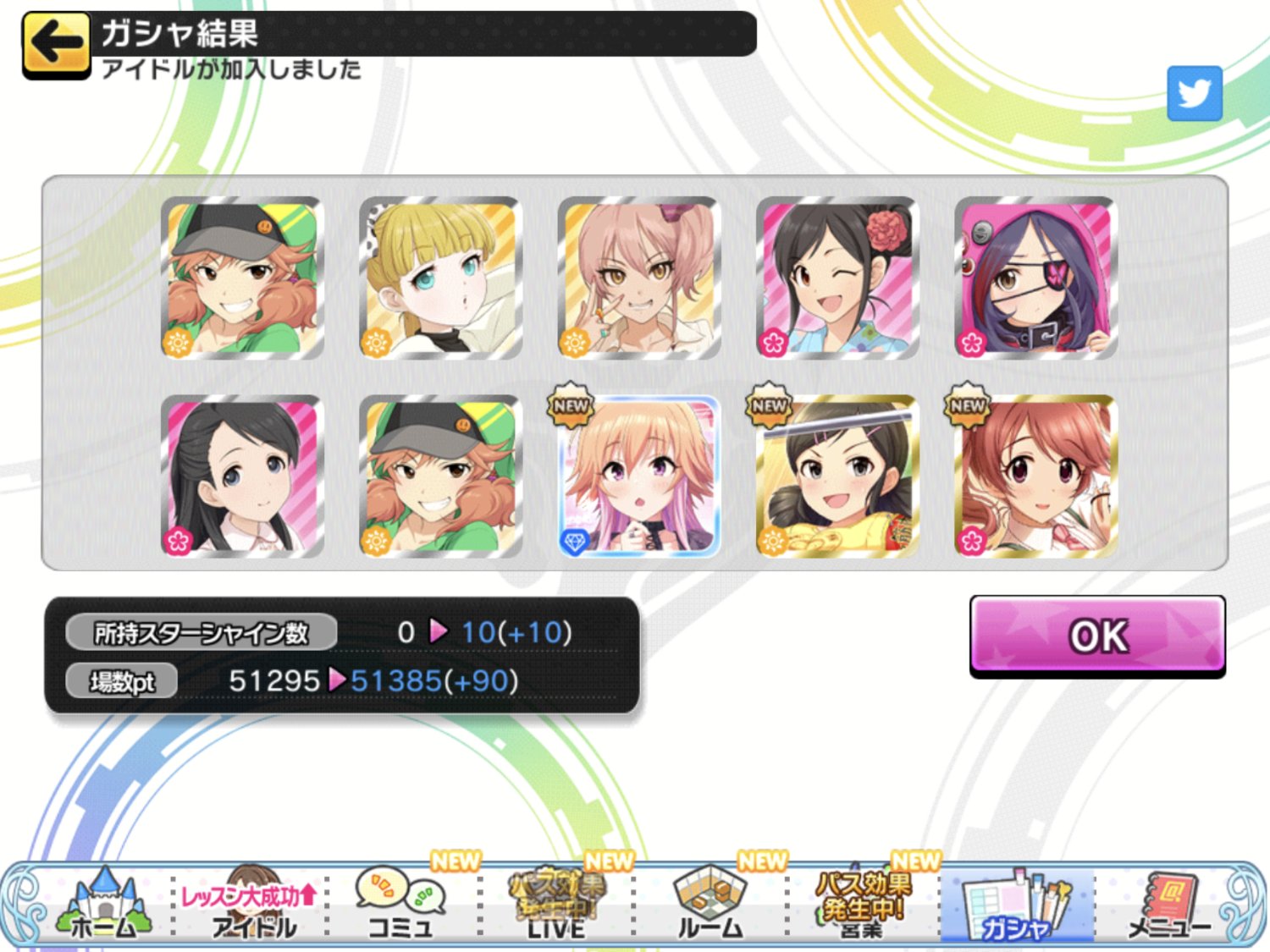Select the pink twin-tail grinning idol card
1270x952 pixels.
tap(639, 278)
